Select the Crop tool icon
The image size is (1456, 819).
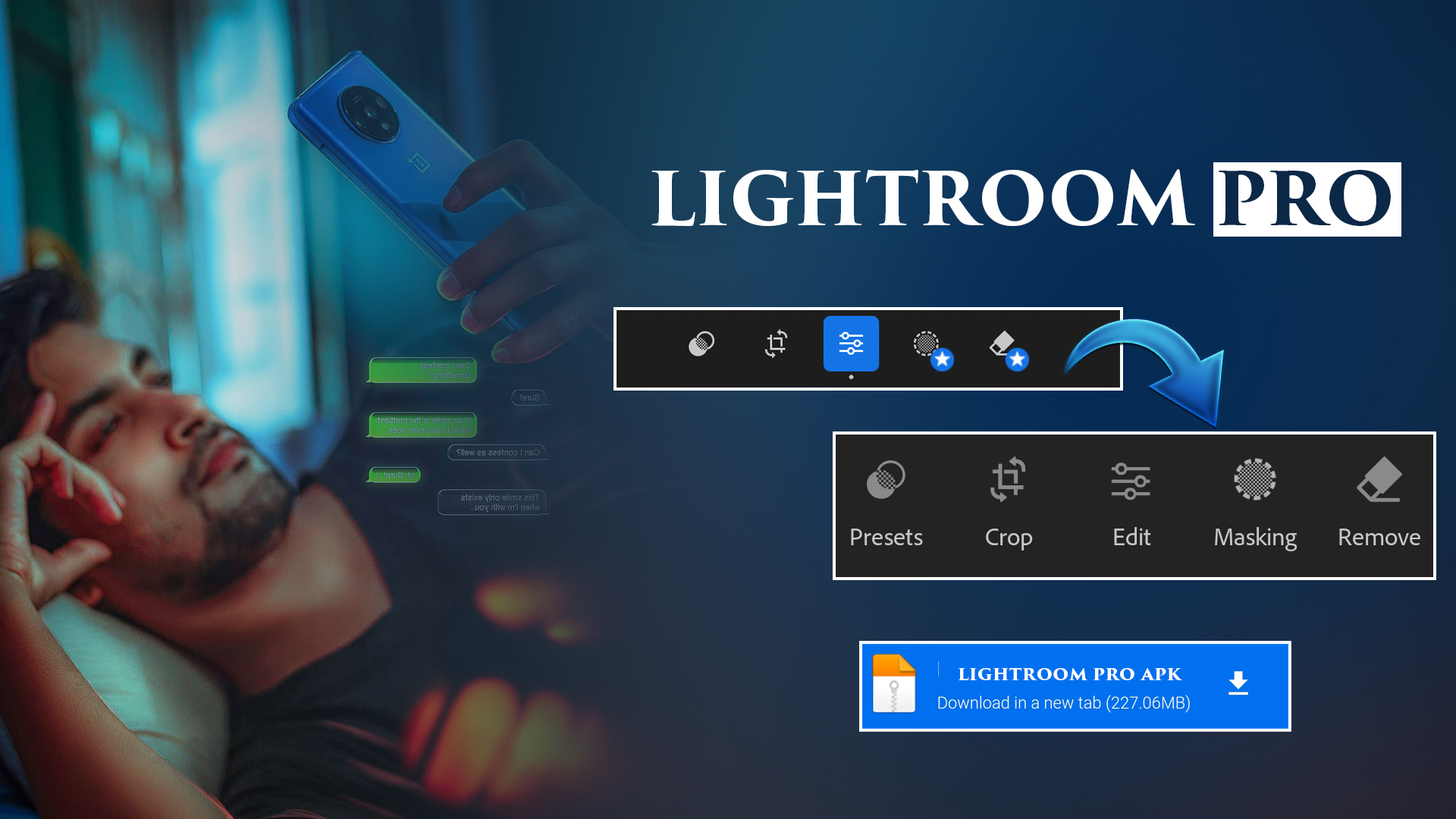1008,480
